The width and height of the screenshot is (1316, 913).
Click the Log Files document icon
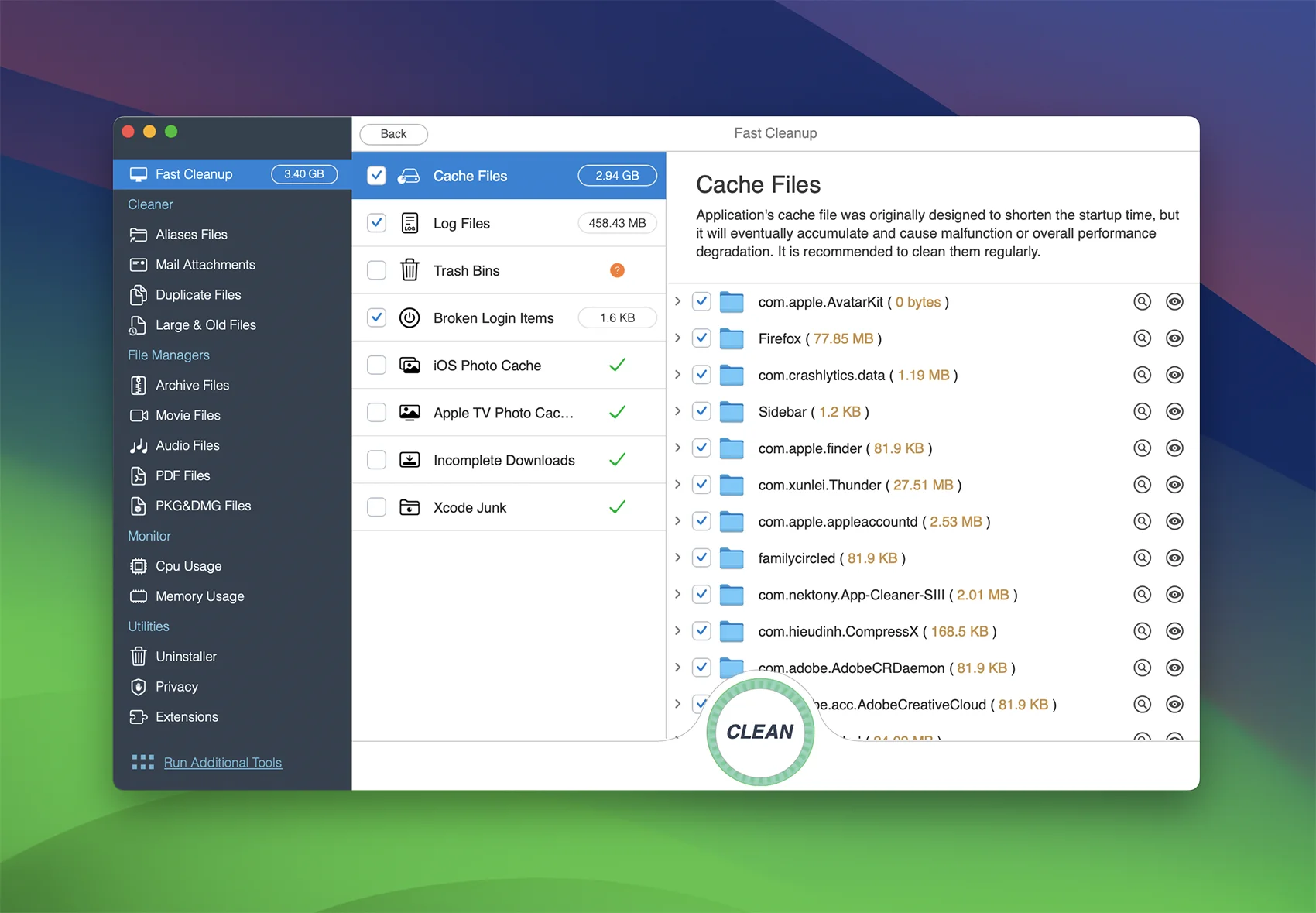[x=410, y=223]
